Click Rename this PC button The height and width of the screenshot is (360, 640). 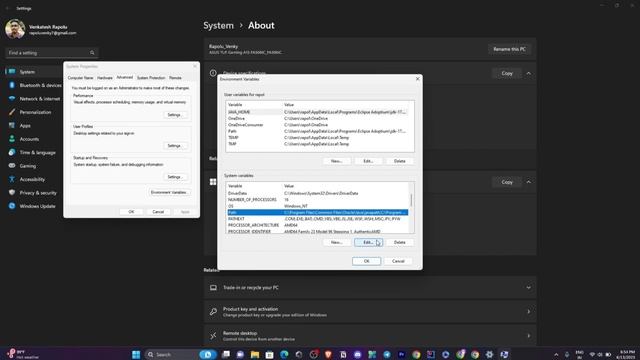tap(509, 49)
